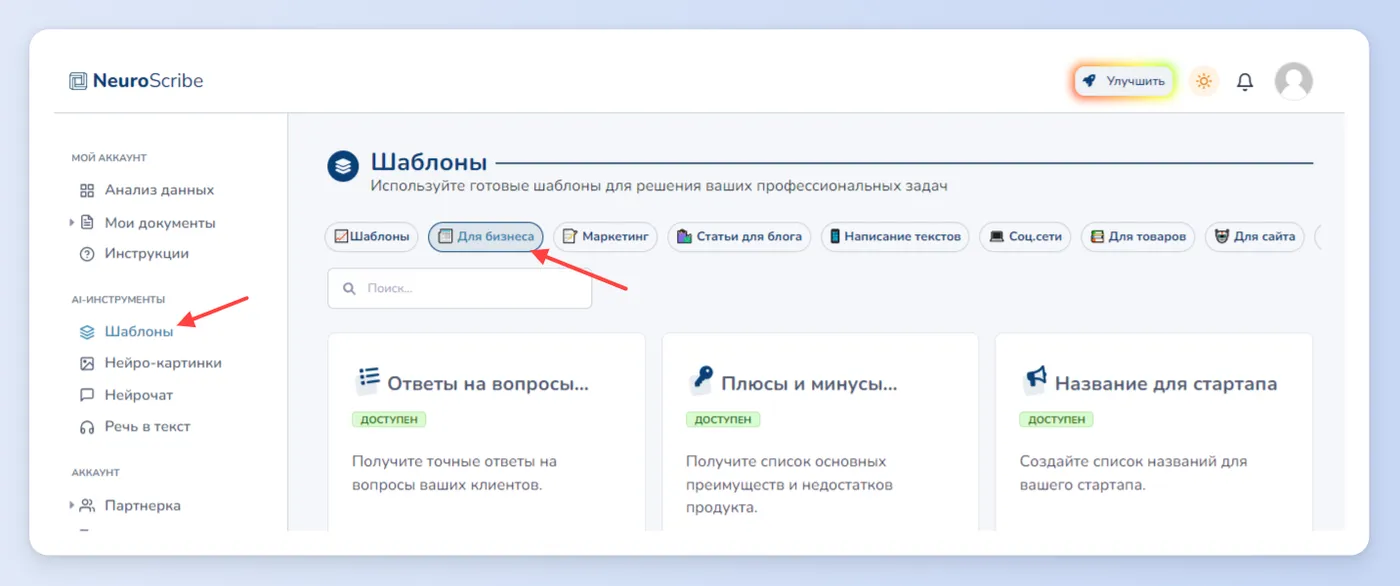Click the headphones icon beside Речь в текст
This screenshot has height=586, width=1400.
(x=87, y=427)
